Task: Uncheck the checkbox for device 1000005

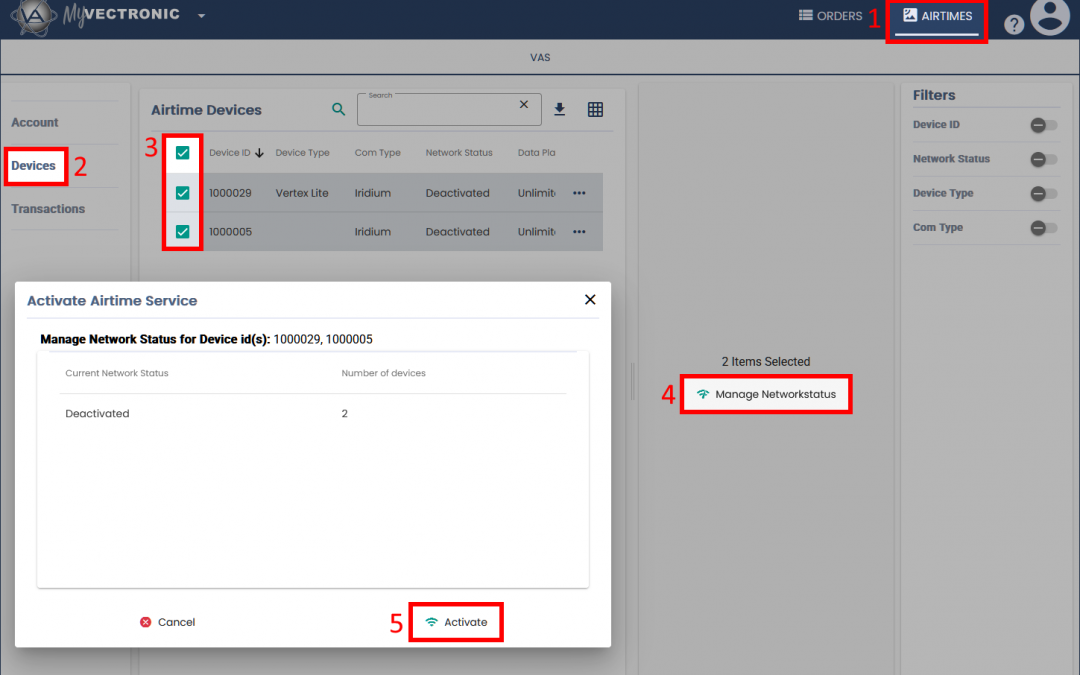Action: pos(182,232)
